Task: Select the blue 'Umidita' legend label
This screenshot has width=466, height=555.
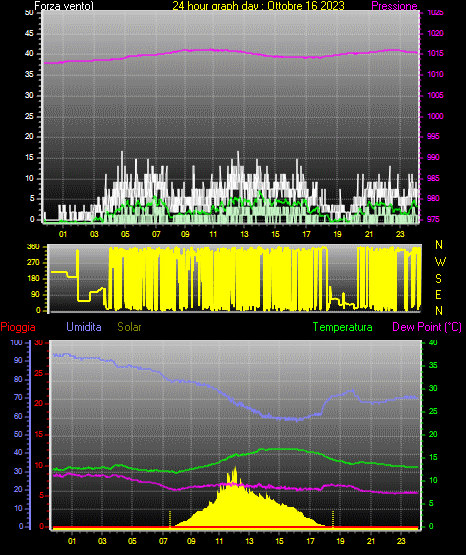Action: click(84, 327)
